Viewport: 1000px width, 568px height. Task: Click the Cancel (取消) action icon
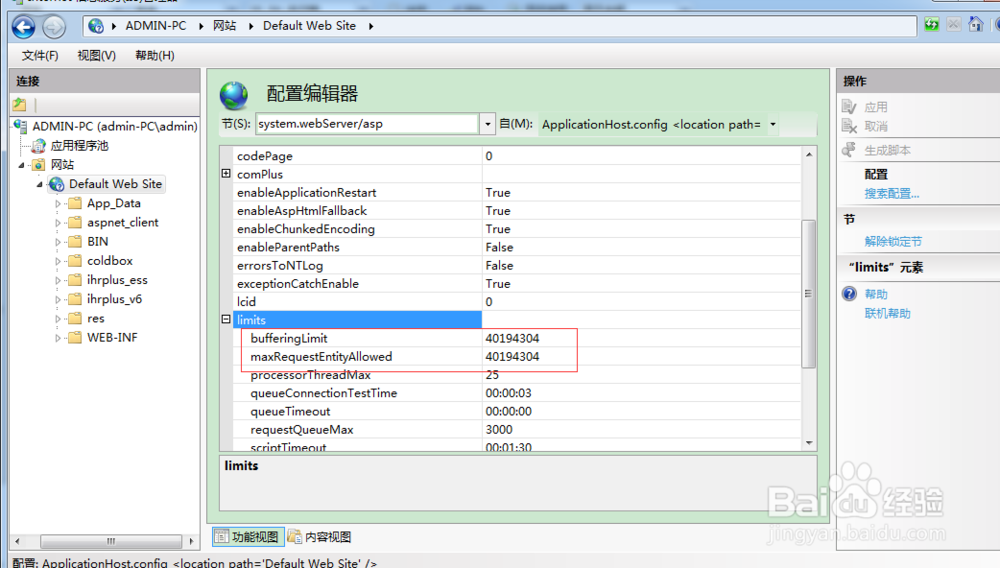849,126
